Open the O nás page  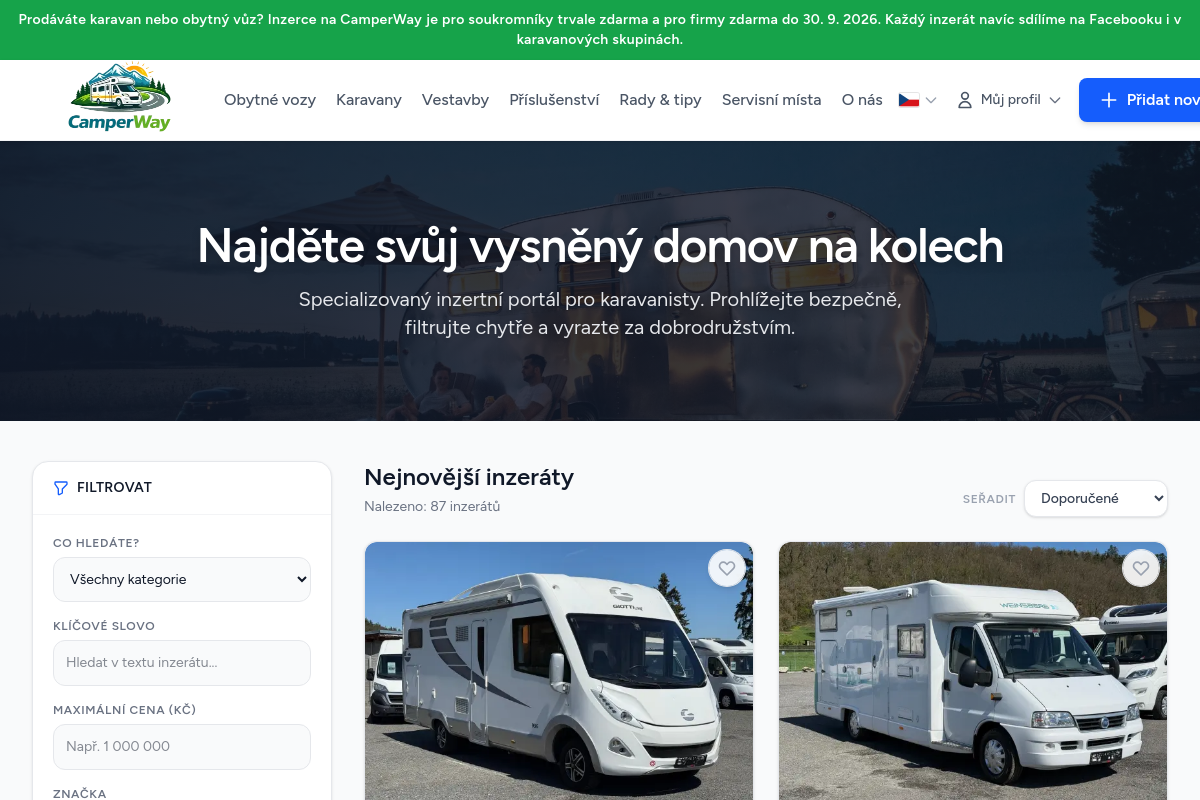(x=862, y=100)
